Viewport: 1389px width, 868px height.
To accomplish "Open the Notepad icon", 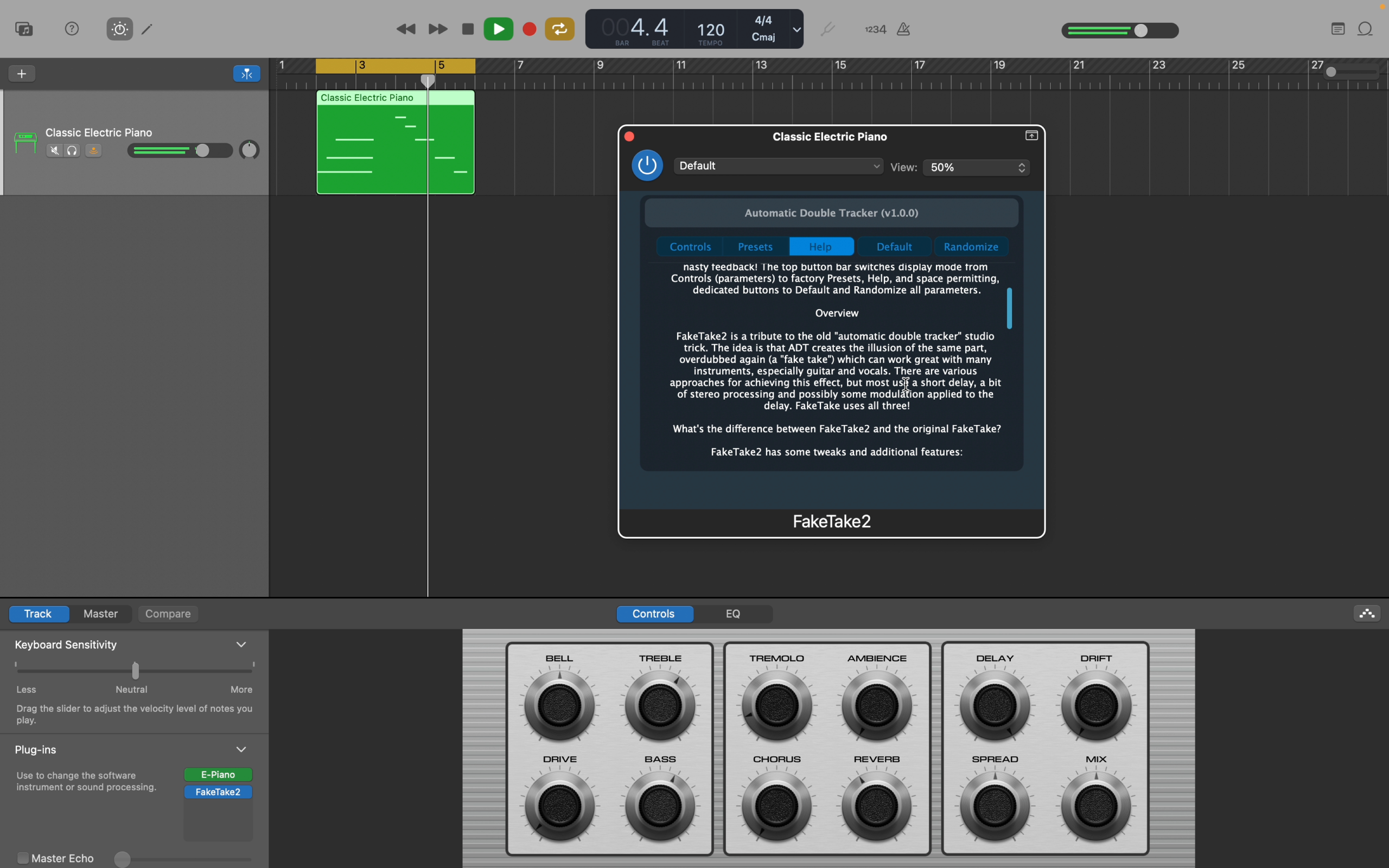I will (1338, 29).
